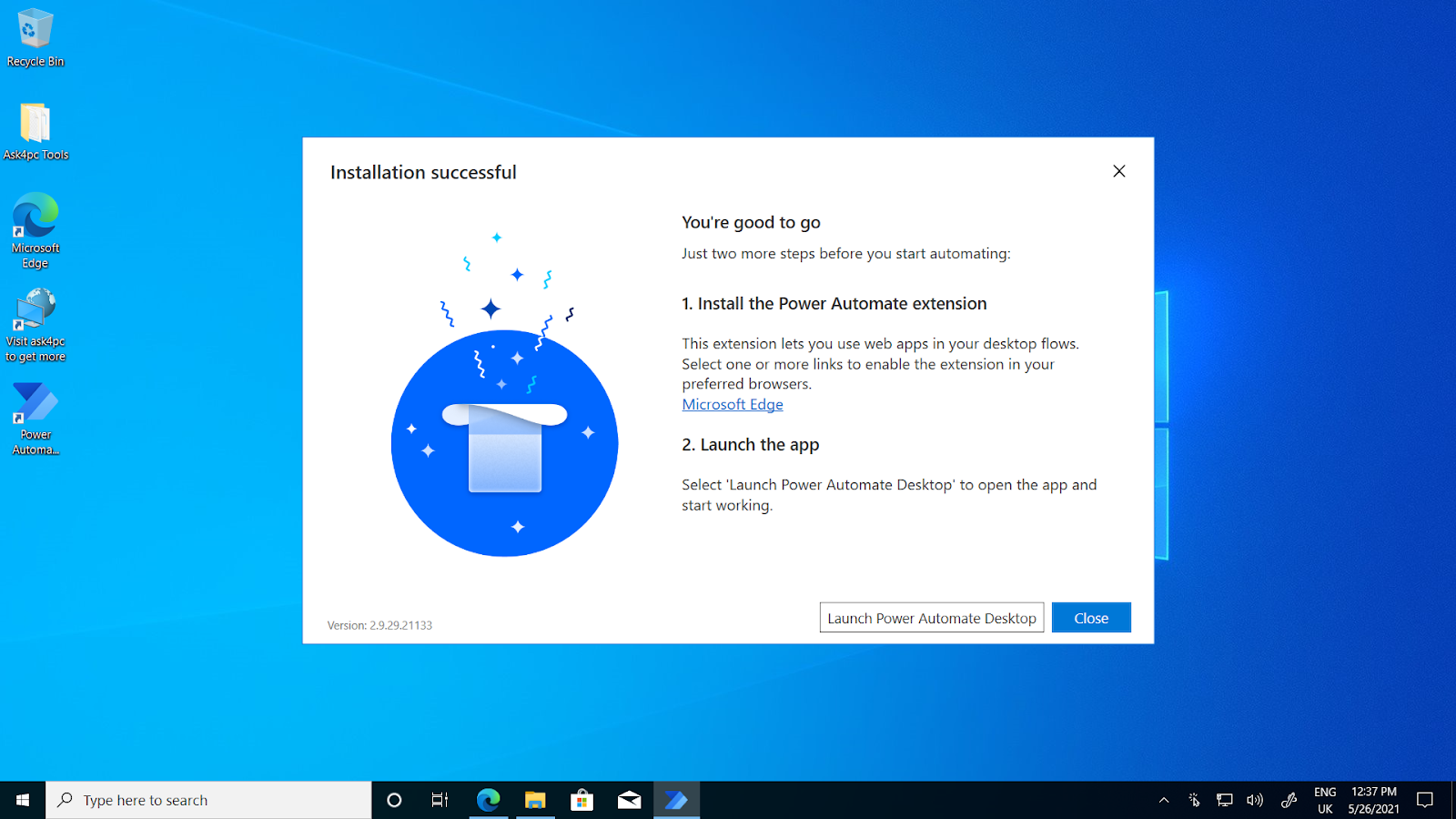
Task: Show hidden system tray icons
Action: click(x=1164, y=800)
